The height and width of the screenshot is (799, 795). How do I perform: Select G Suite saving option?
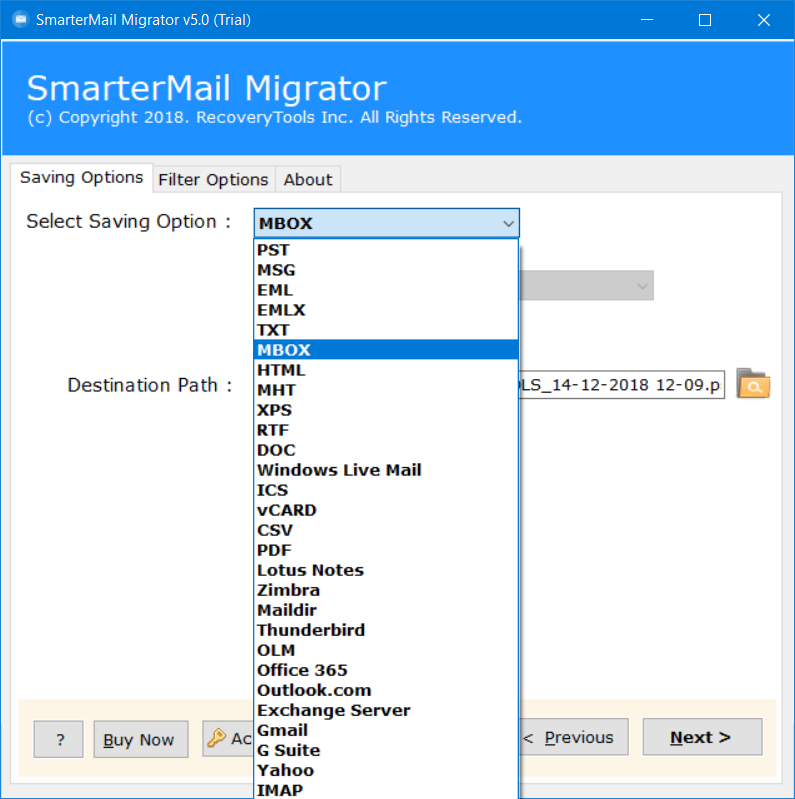tap(386, 750)
